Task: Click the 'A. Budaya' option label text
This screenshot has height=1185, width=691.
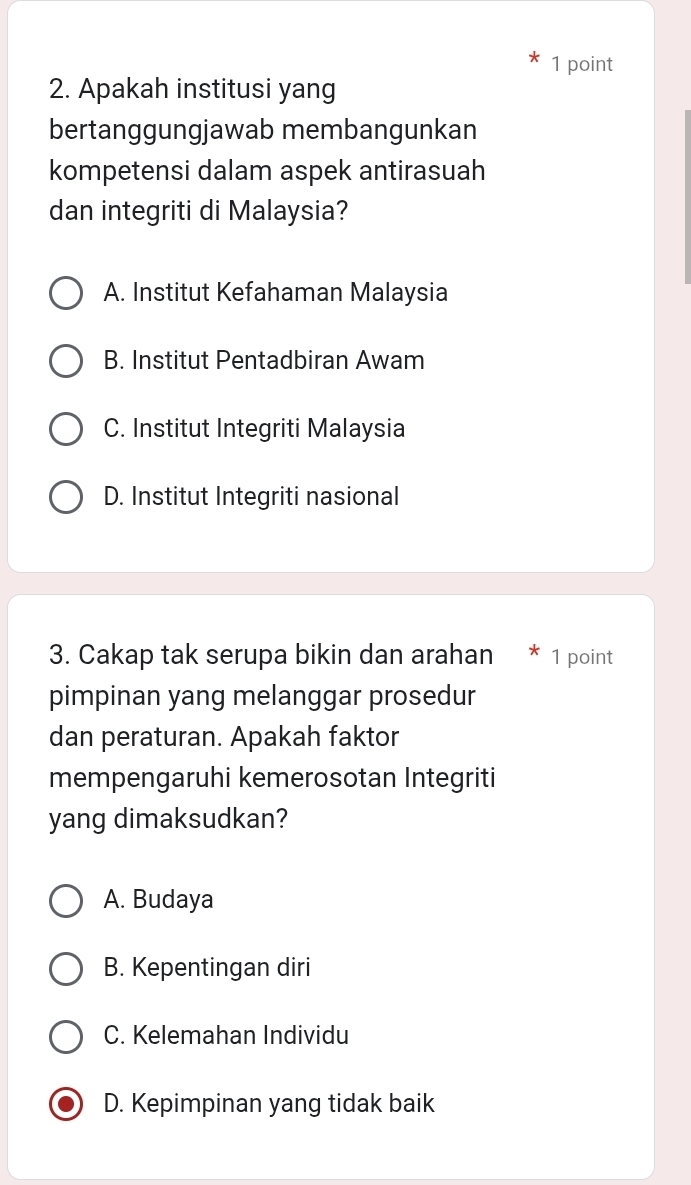Action: coord(158,899)
